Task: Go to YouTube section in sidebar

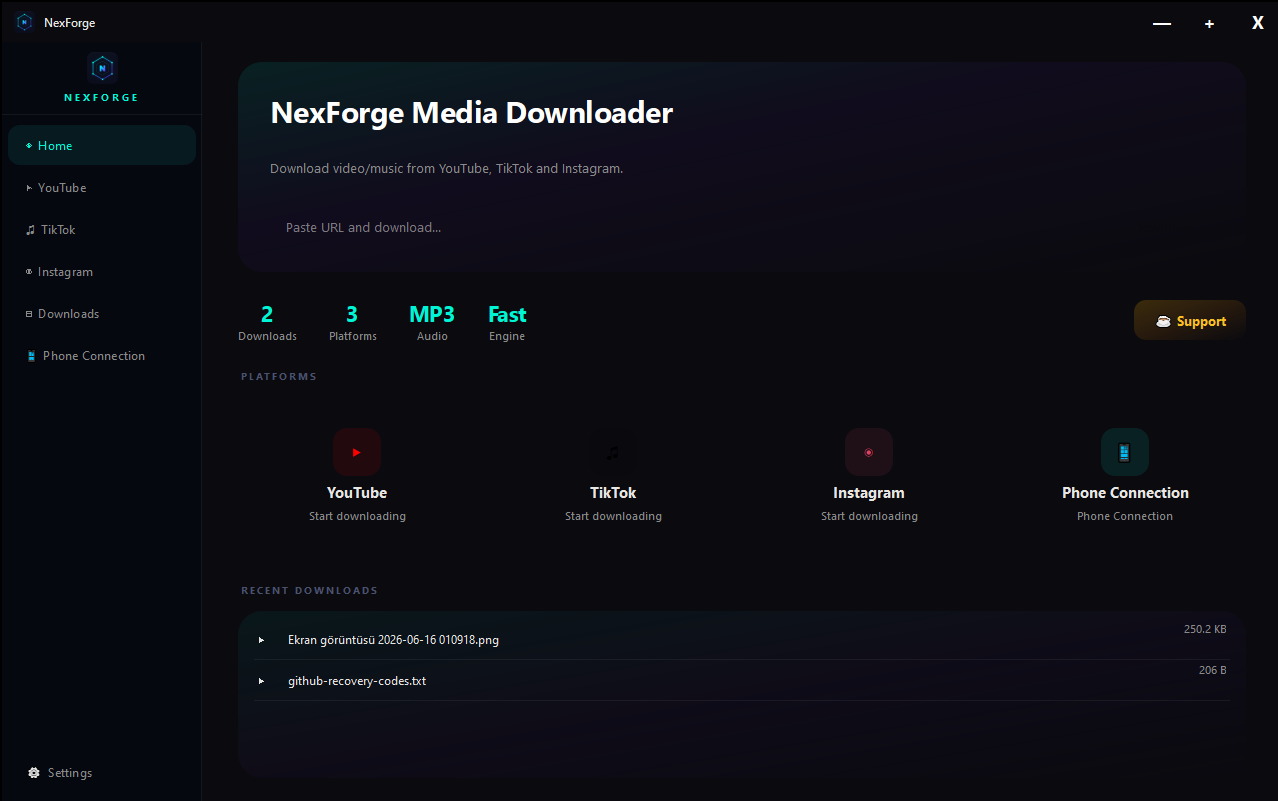Action: [101, 188]
